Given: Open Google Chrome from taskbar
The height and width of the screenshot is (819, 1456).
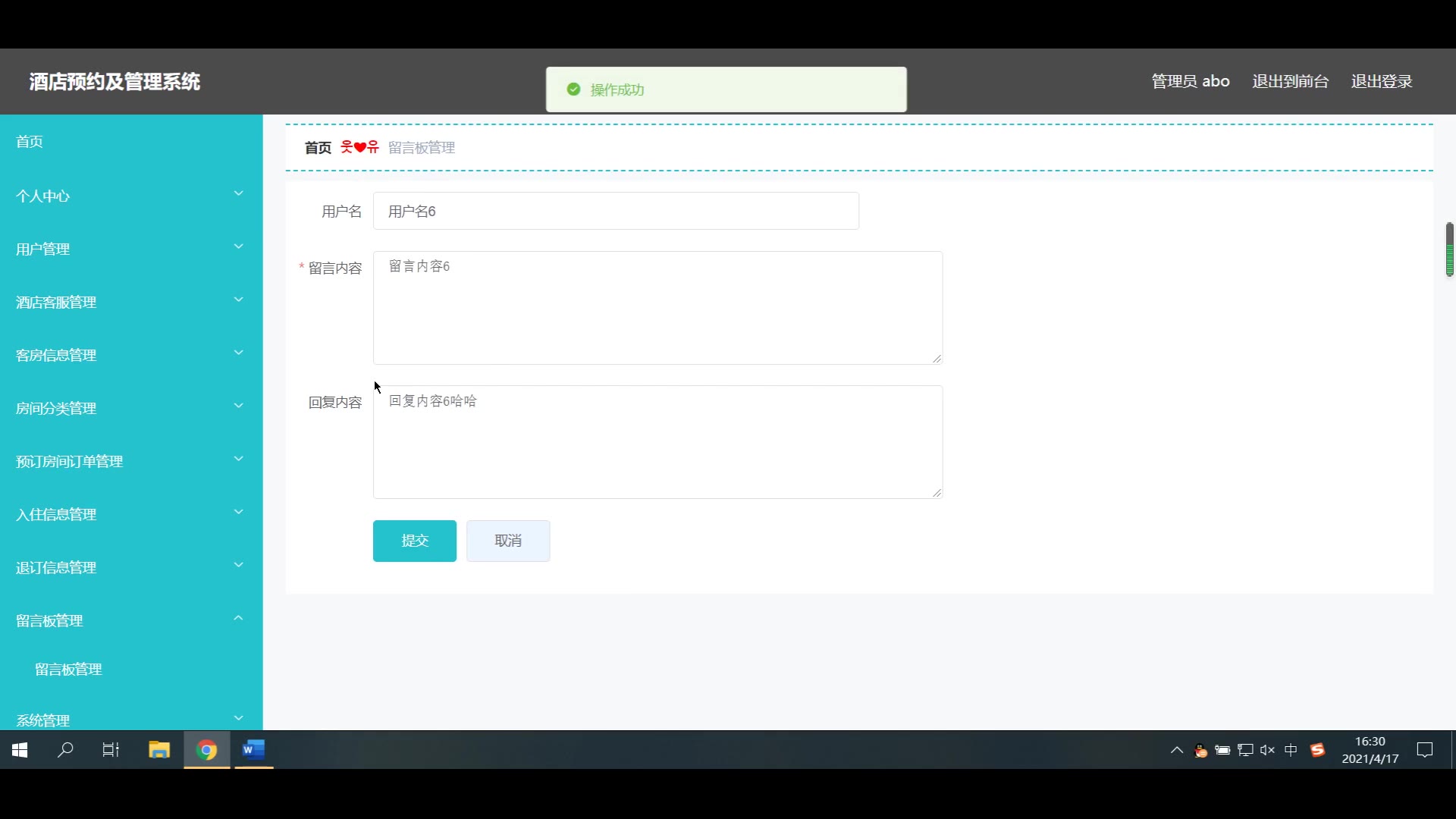Looking at the screenshot, I should coord(206,750).
